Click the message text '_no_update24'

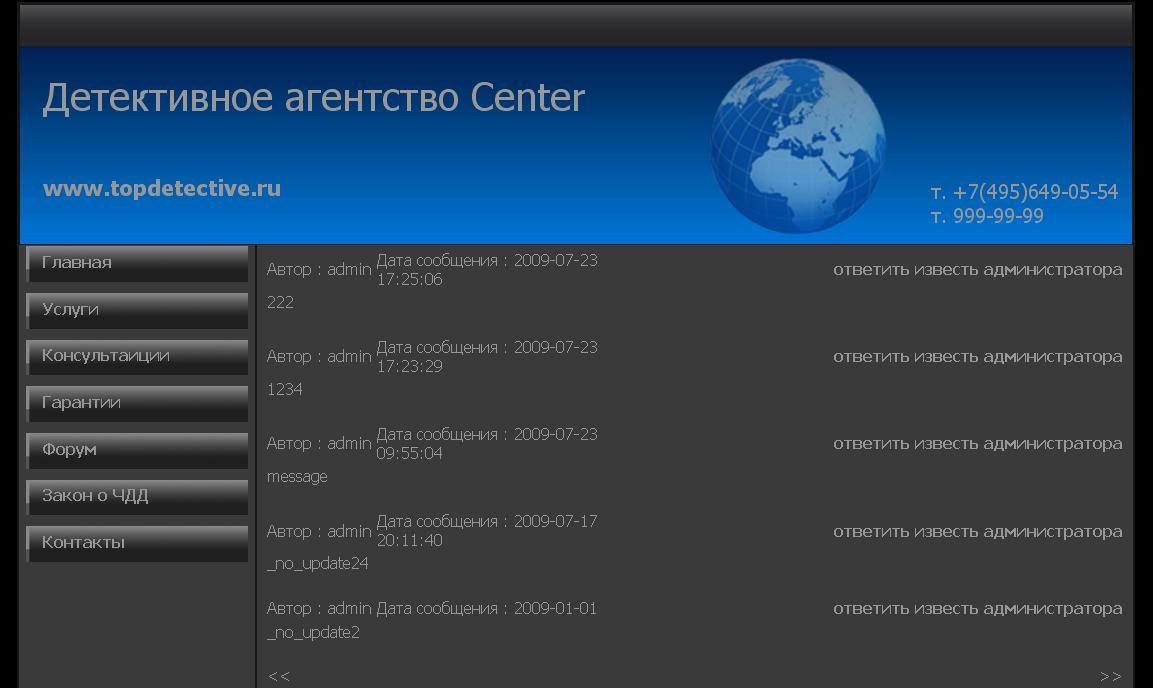317,564
